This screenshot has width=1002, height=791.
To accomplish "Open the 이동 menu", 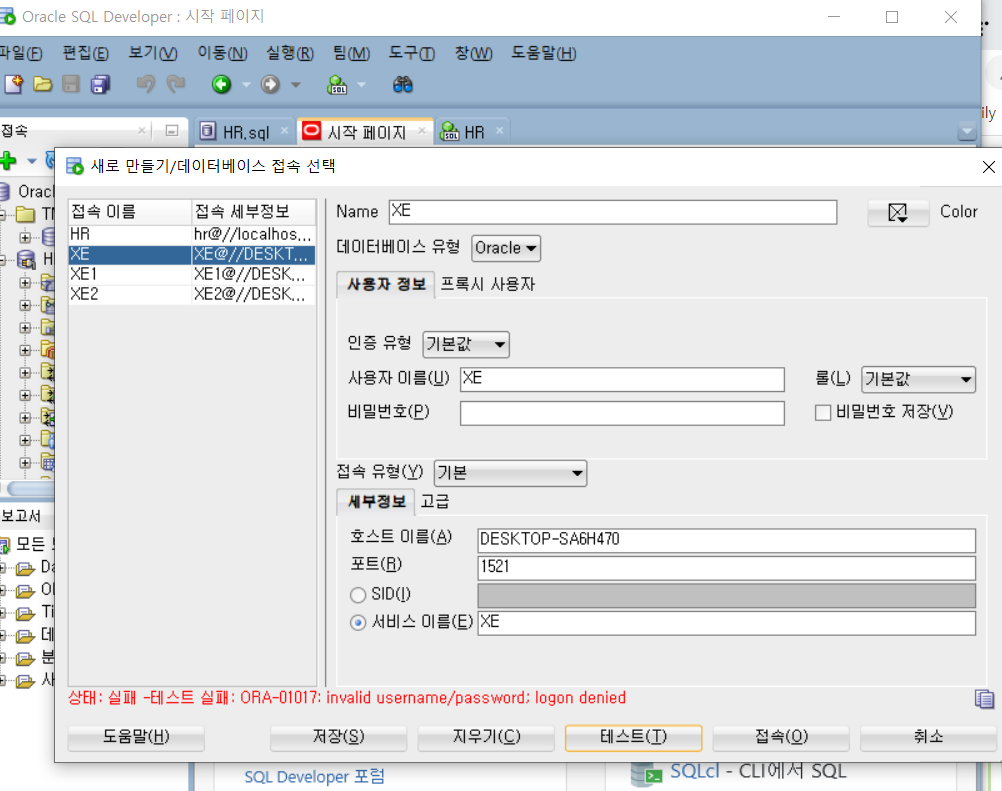I will coord(222,53).
